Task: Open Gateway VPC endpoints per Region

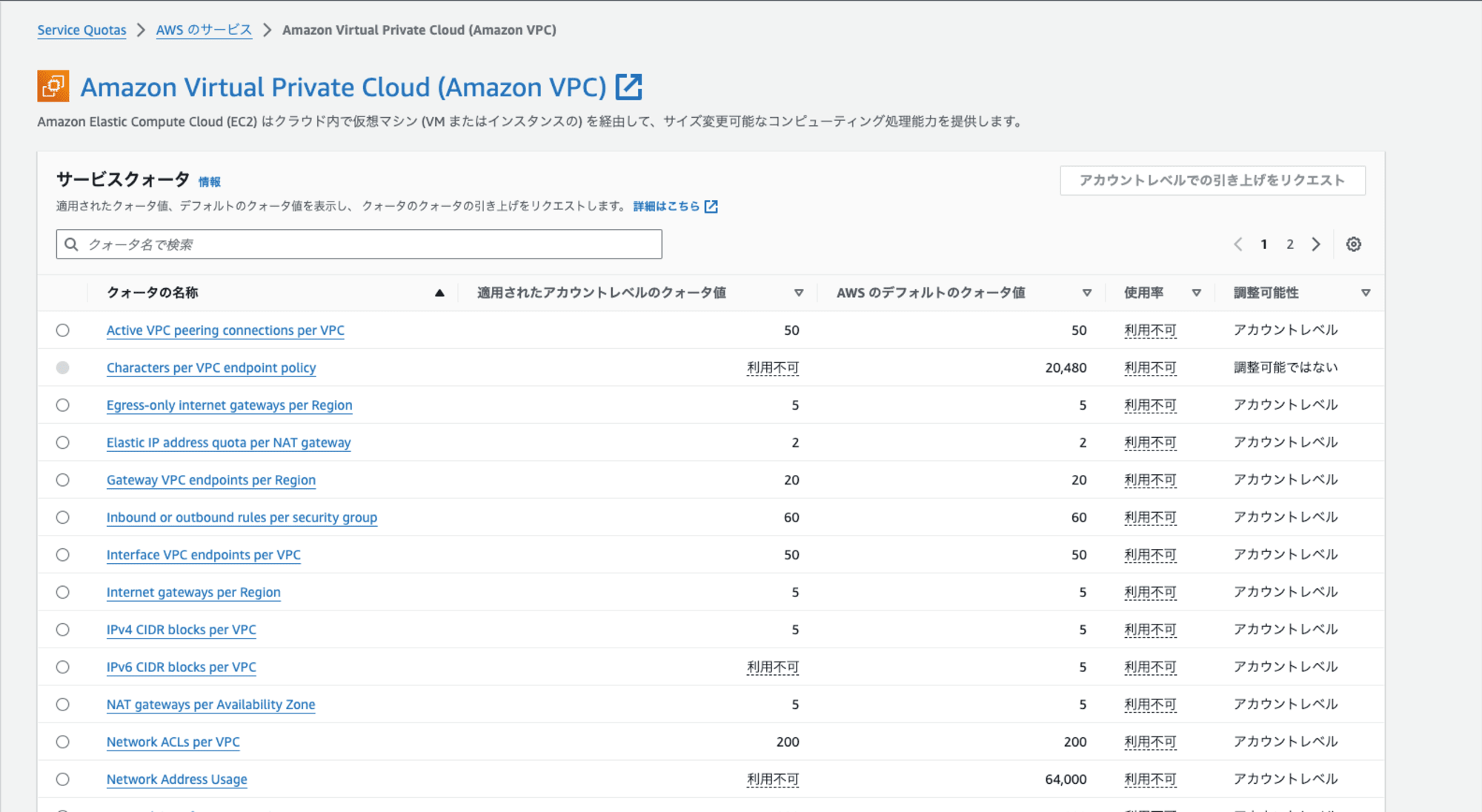Action: (211, 480)
